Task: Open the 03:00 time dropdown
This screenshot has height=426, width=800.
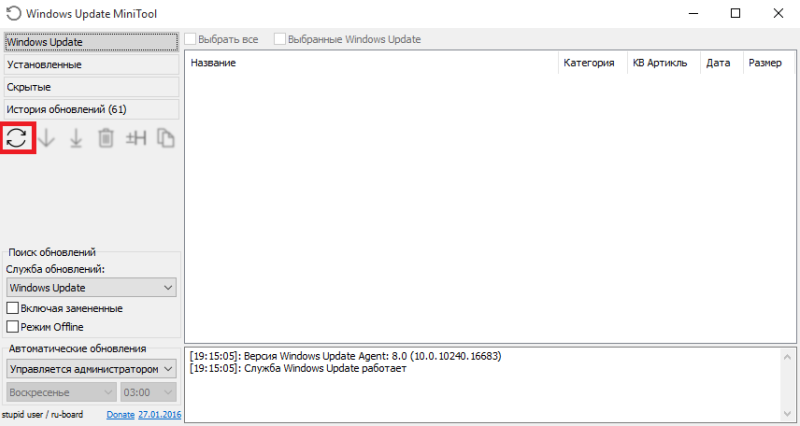Action: point(148,392)
